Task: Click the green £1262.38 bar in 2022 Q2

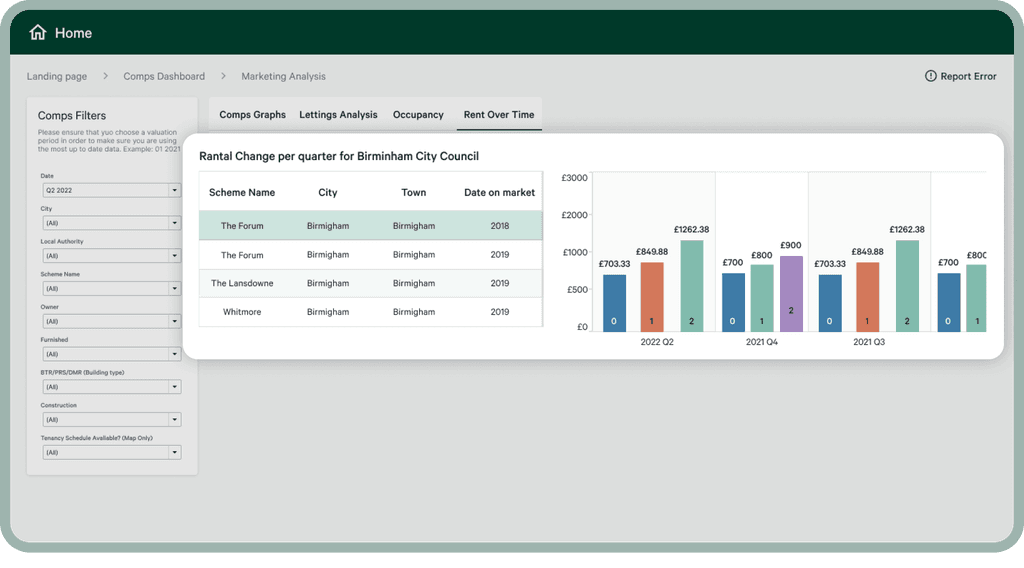Action: coord(692,286)
